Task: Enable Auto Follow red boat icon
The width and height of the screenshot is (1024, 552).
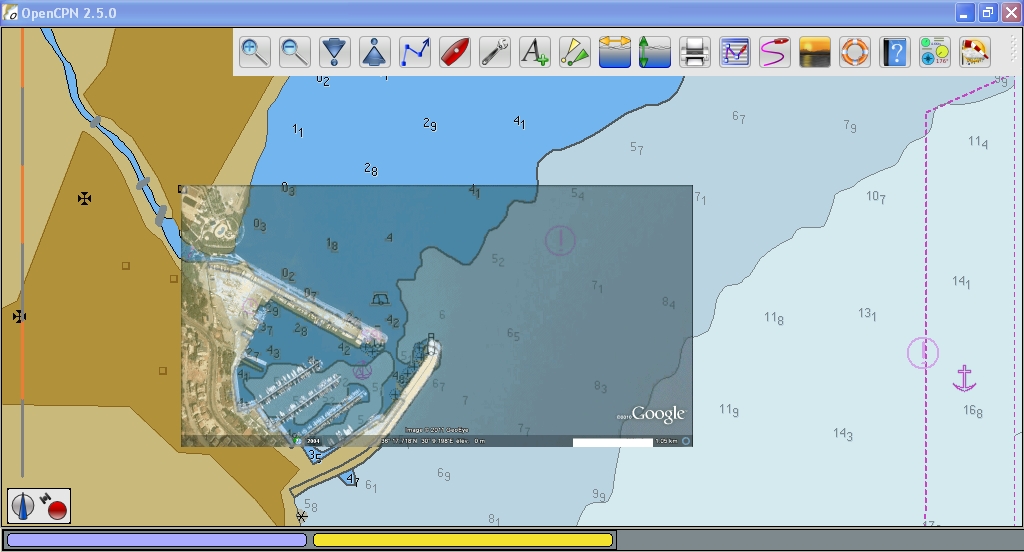Action: pos(455,52)
